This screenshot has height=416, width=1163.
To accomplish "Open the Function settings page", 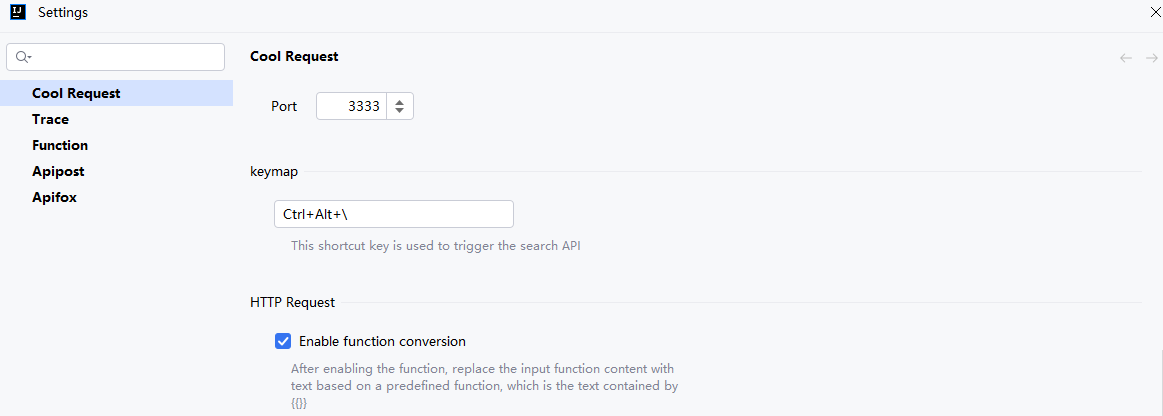I will tap(60, 145).
